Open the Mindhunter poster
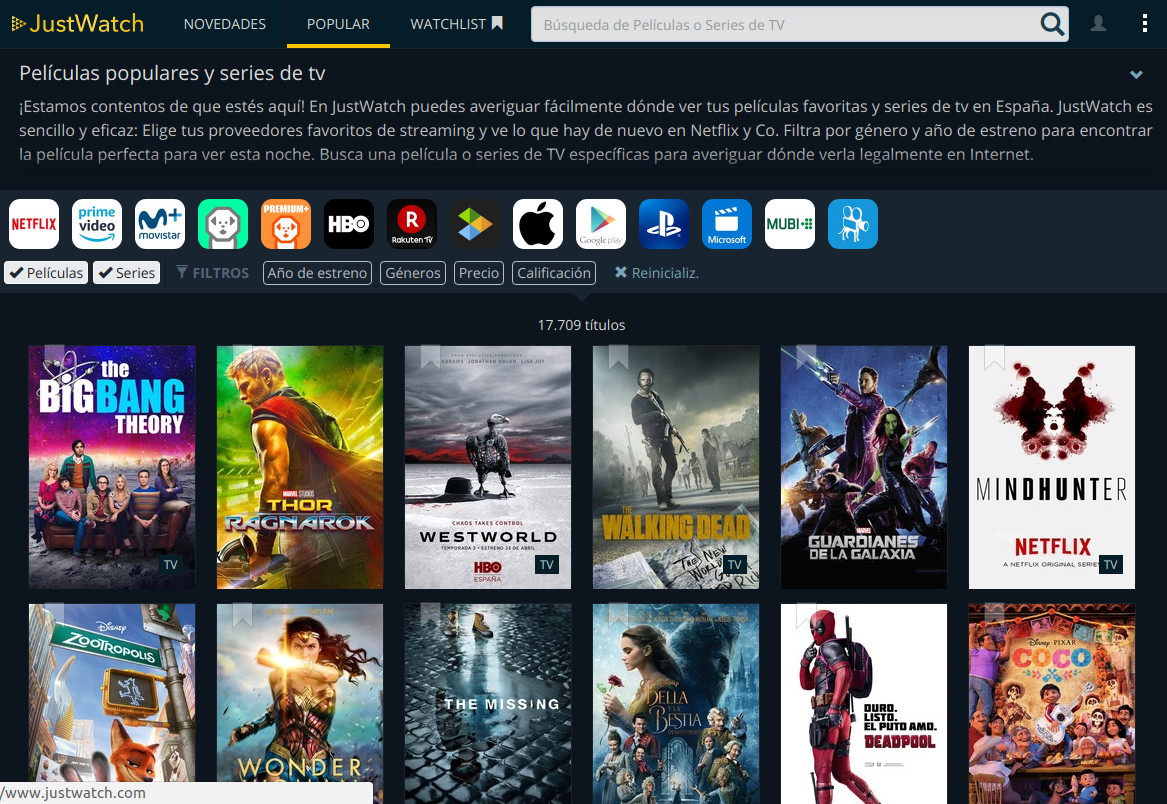 coord(1052,468)
